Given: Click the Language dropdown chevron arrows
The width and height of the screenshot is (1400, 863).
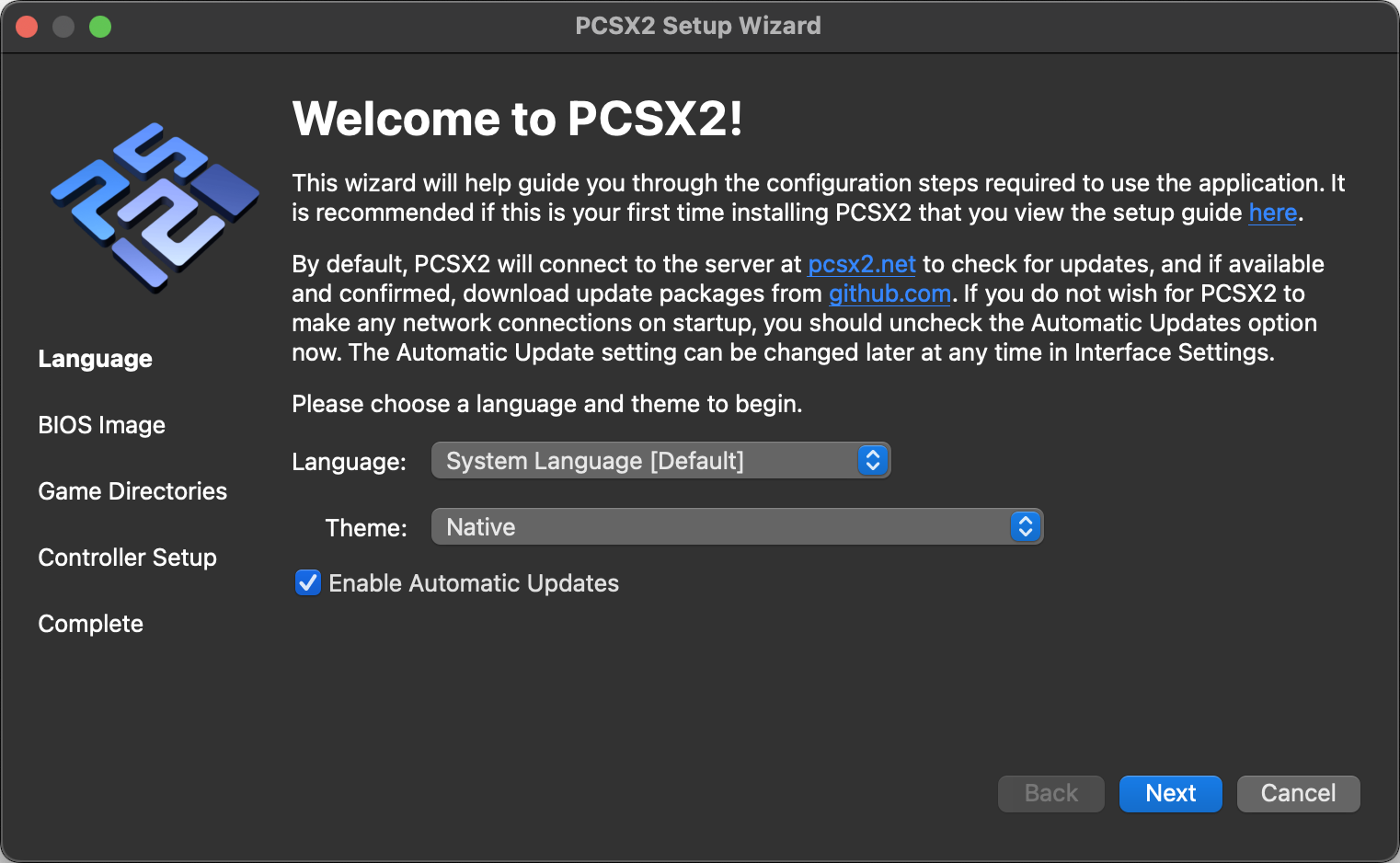Looking at the screenshot, I should point(872,460).
